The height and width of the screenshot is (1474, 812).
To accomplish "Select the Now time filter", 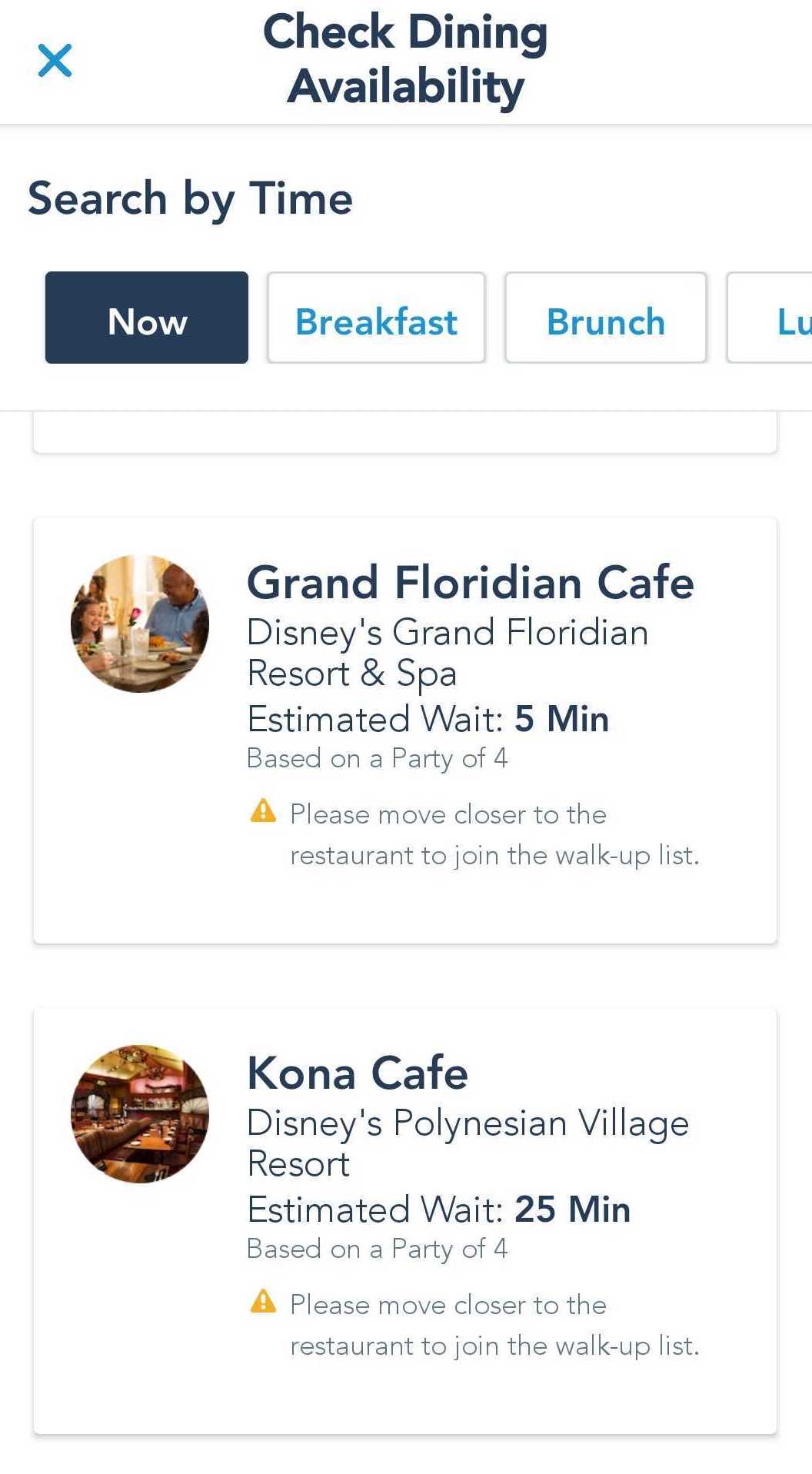I will point(147,318).
